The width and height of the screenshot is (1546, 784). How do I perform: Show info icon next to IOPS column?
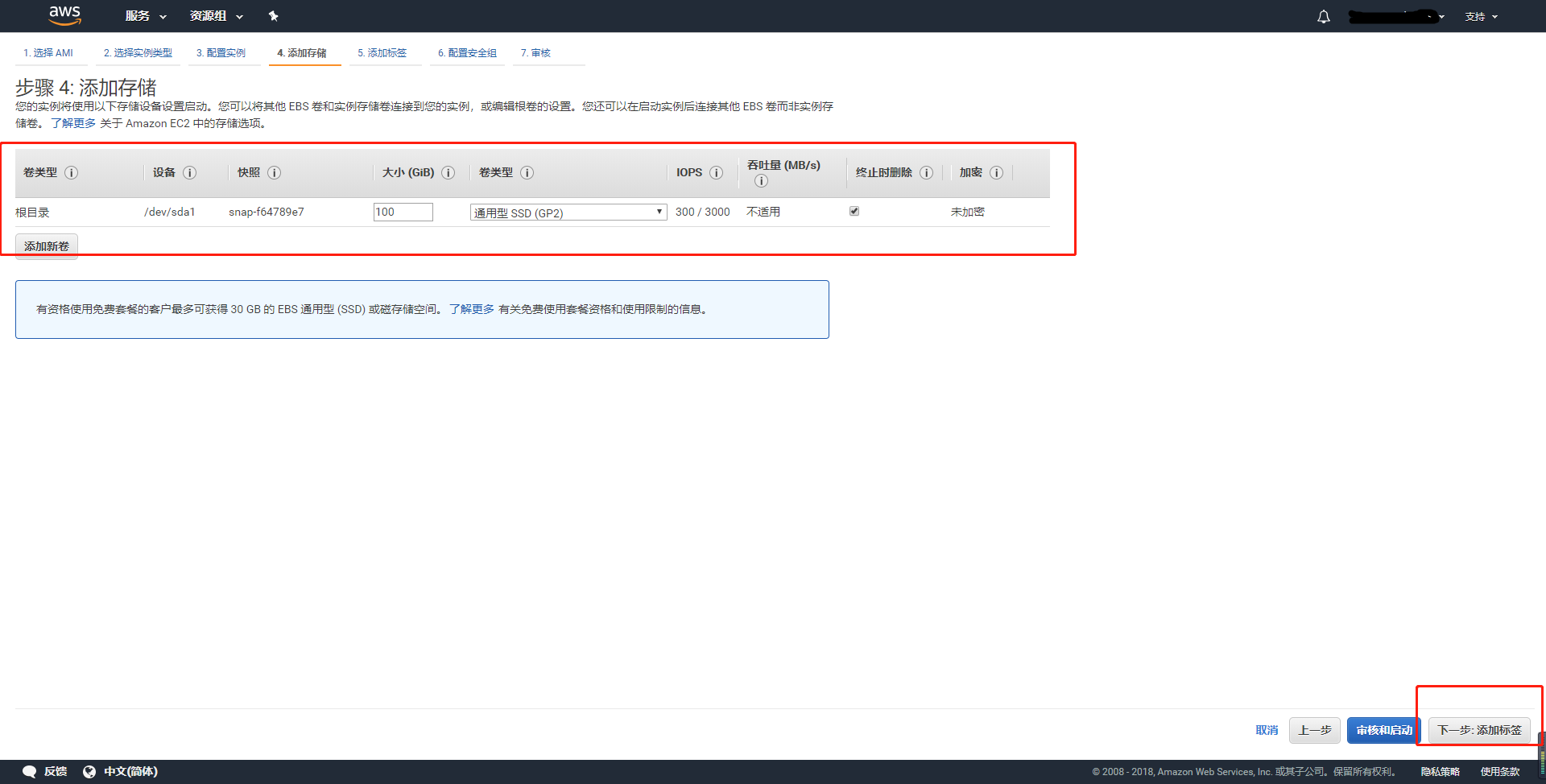point(717,173)
